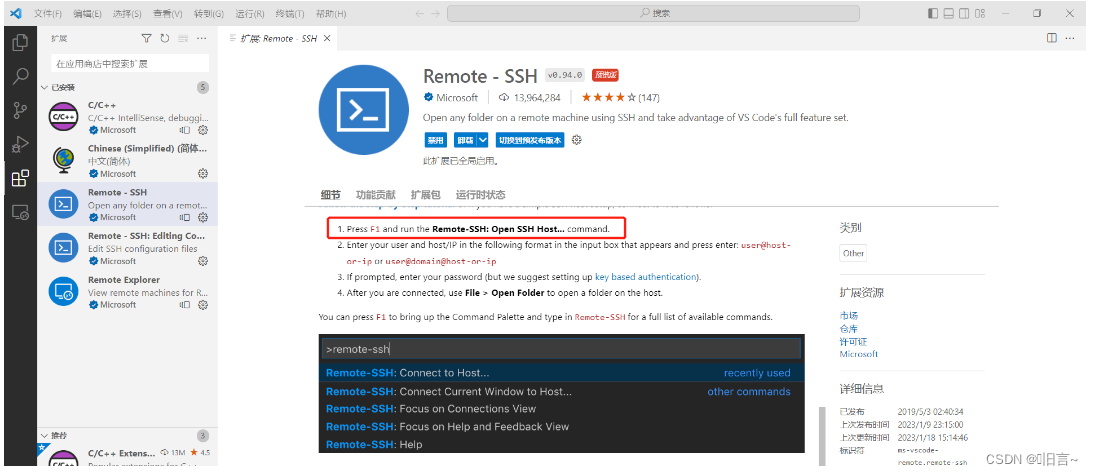Split the editor to the right
The width and height of the screenshot is (1093, 475).
click(1051, 38)
